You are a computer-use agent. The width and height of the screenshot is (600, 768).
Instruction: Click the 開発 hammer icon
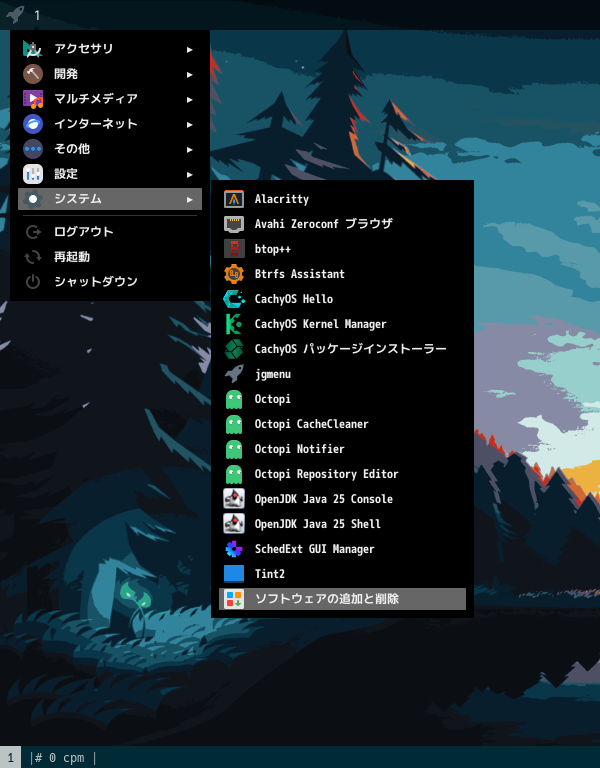(x=33, y=74)
